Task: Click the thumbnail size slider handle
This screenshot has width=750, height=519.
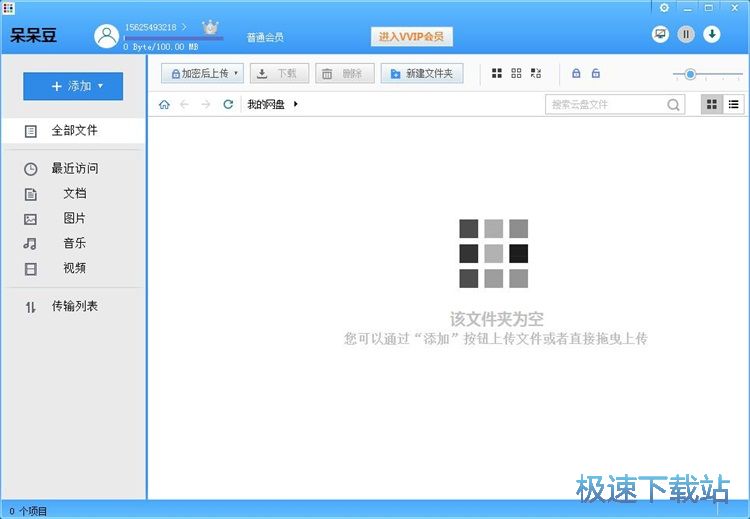Action: (690, 74)
